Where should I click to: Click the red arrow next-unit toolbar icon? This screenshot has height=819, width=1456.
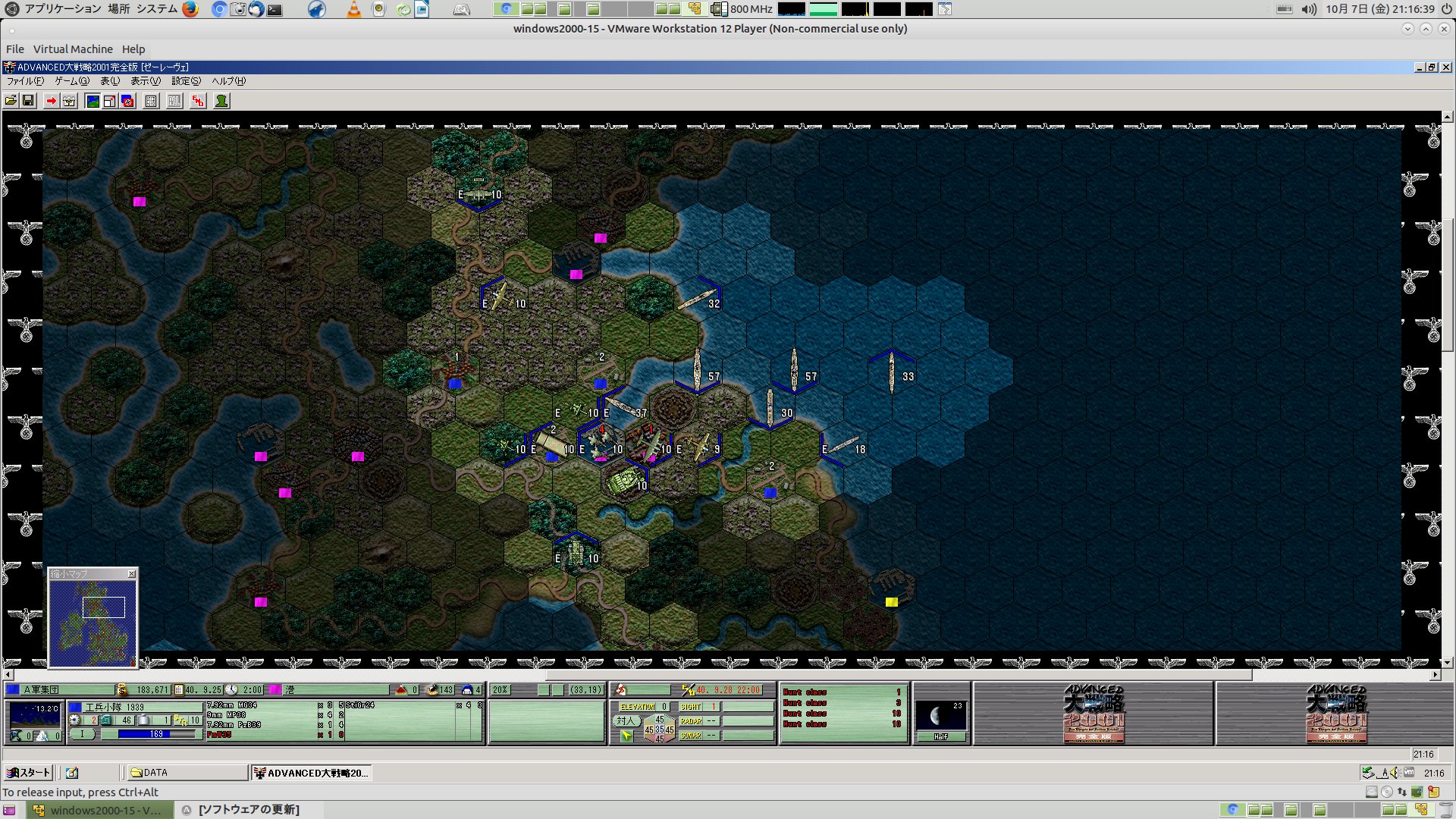coord(51,101)
